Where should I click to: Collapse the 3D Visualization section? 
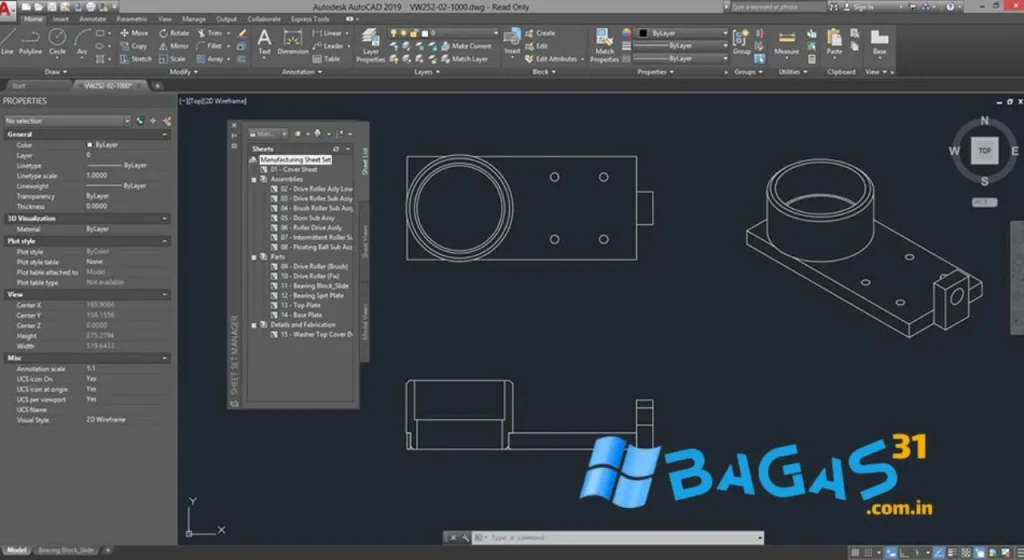[x=165, y=219]
